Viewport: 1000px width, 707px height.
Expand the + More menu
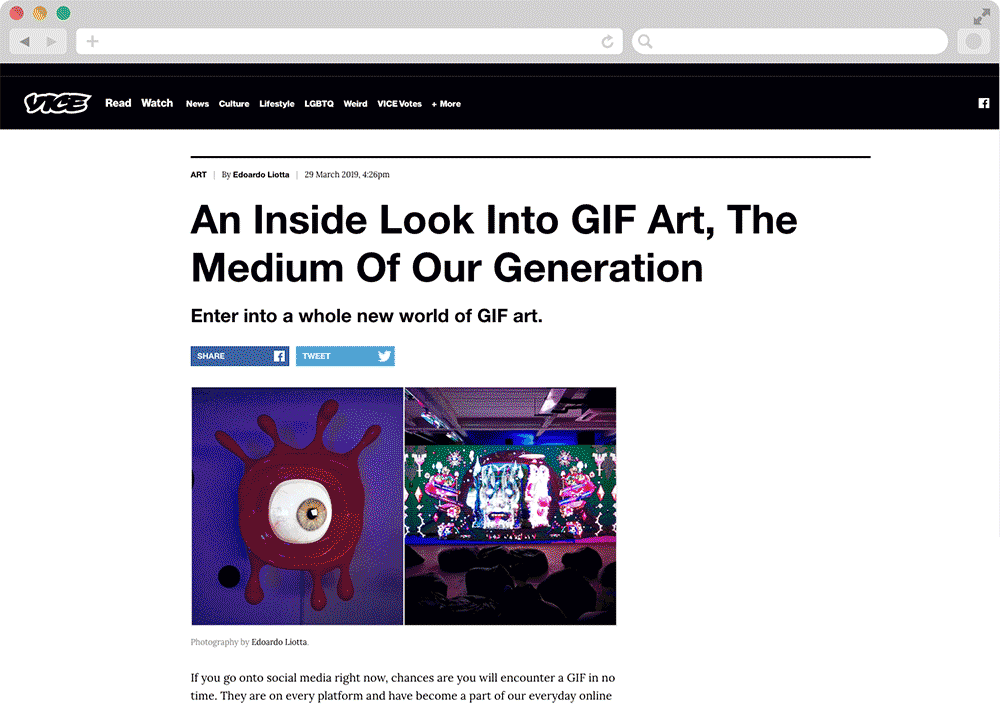click(x=446, y=104)
